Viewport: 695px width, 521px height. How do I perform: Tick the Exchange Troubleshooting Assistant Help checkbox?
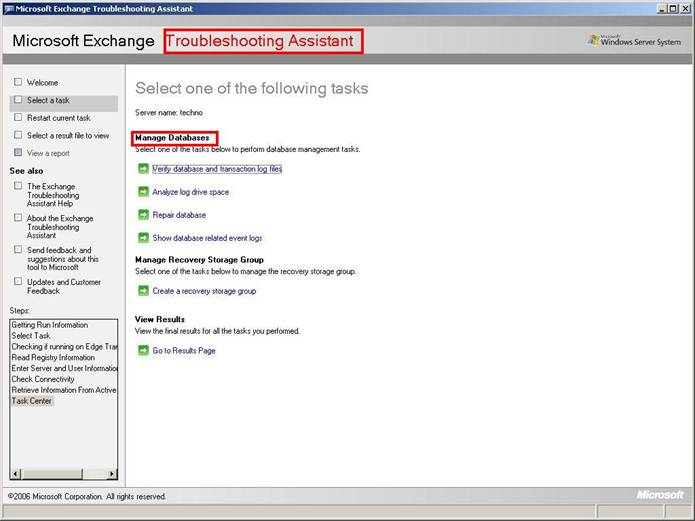coord(18,186)
